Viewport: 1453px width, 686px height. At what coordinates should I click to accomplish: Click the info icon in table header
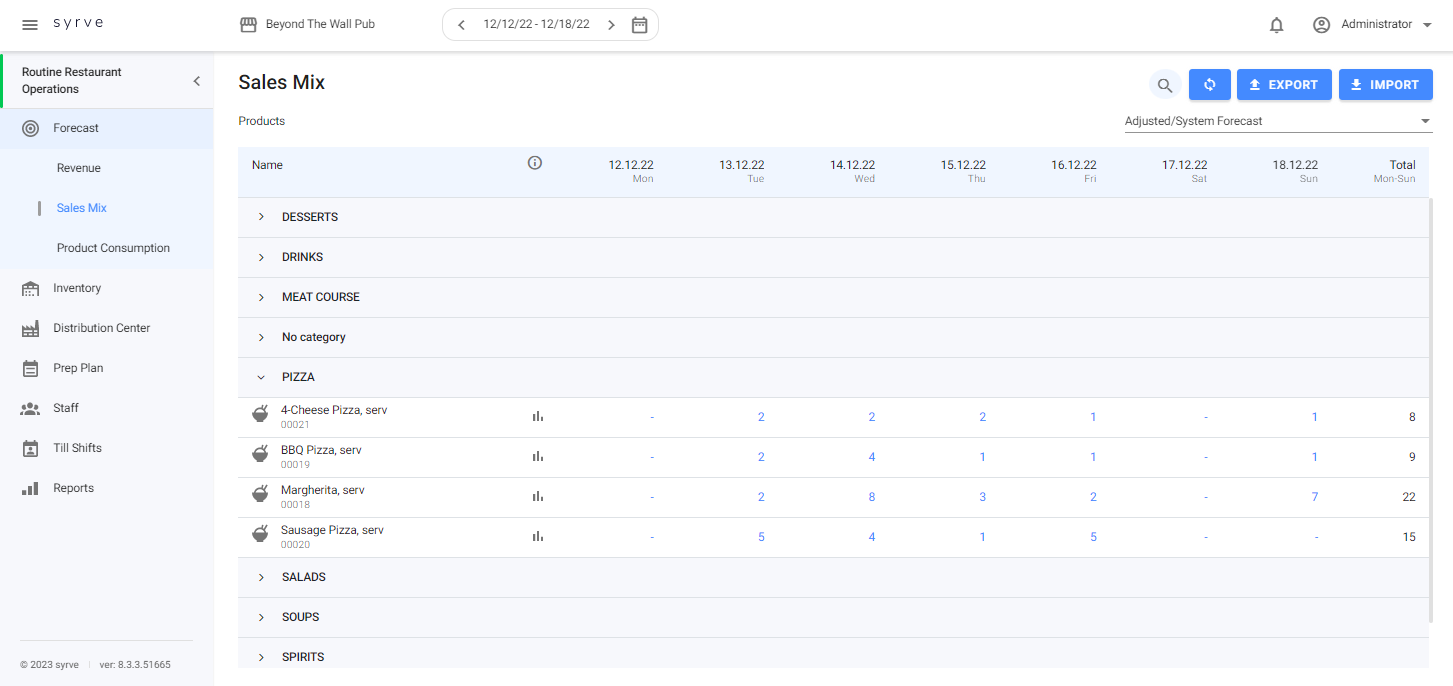[x=535, y=163]
